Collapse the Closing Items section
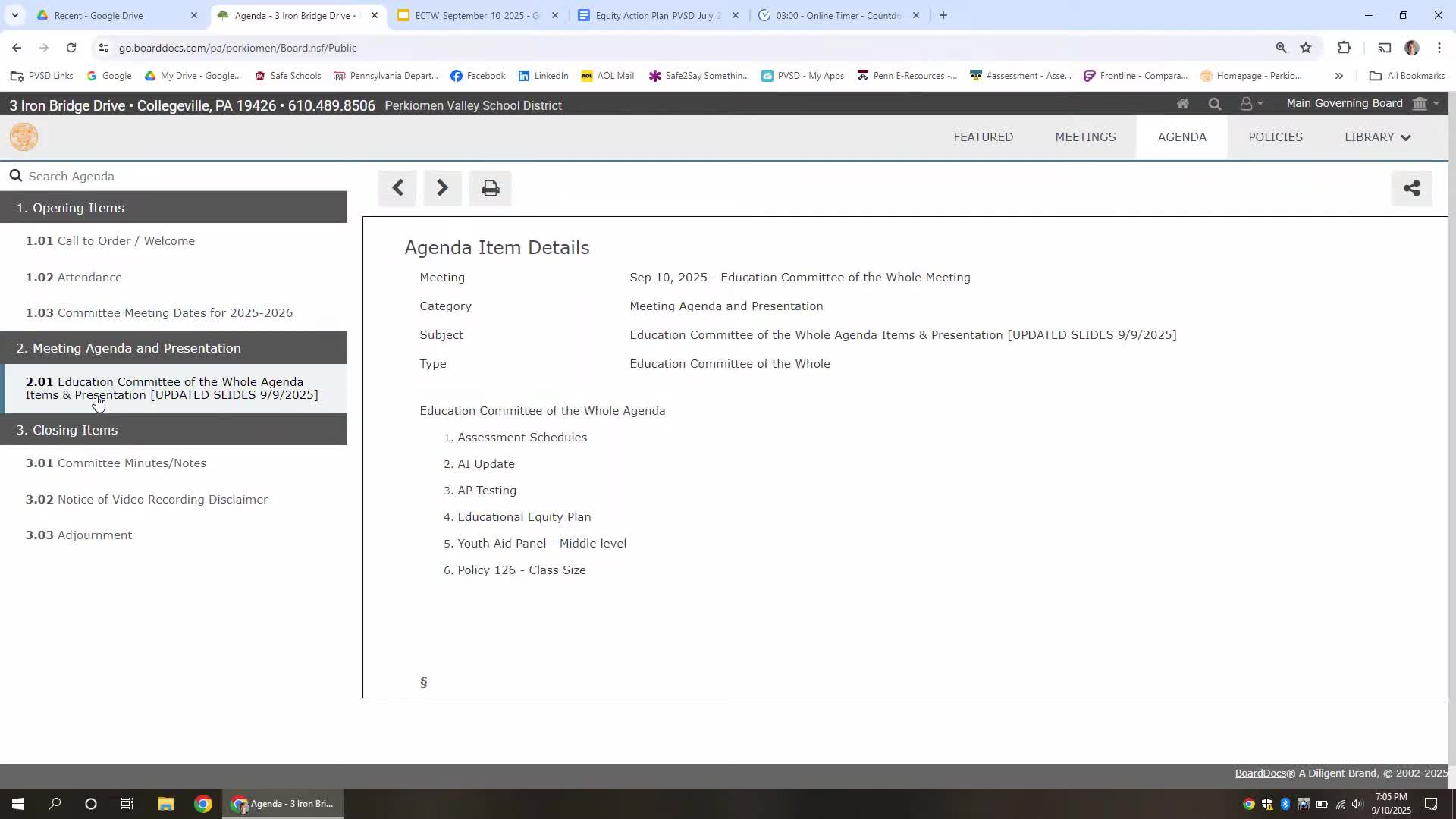Screen dimensions: 1456x819 [x=174, y=430]
